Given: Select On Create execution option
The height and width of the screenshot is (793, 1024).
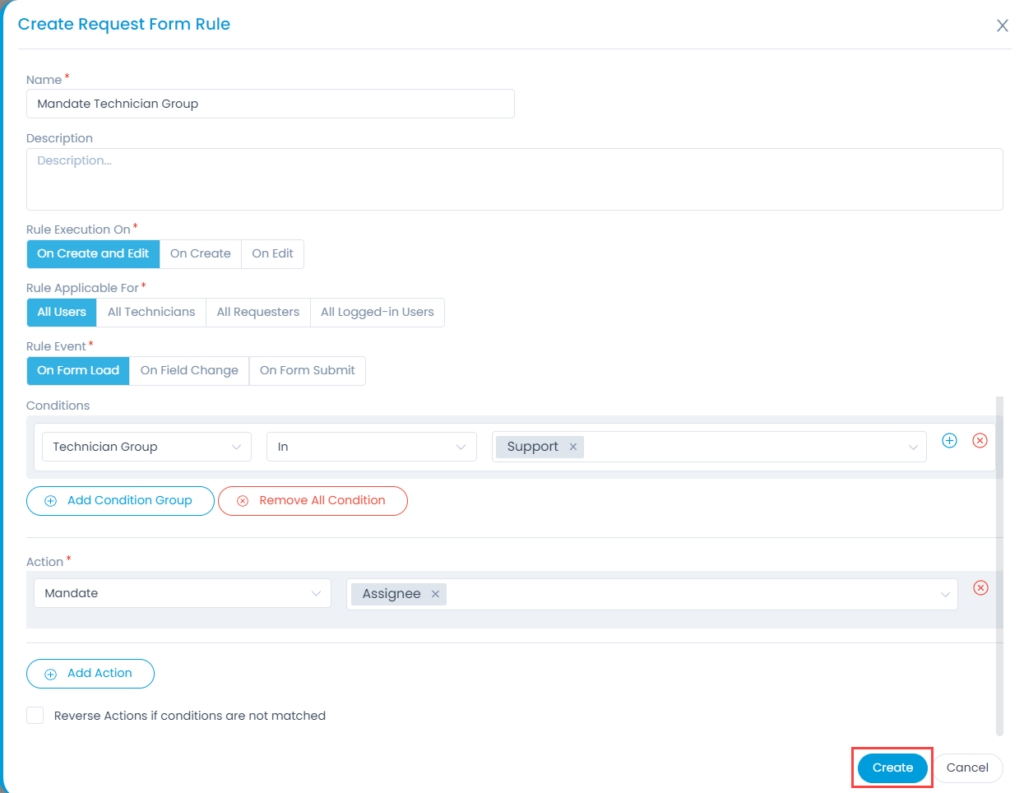Looking at the screenshot, I should (200, 253).
